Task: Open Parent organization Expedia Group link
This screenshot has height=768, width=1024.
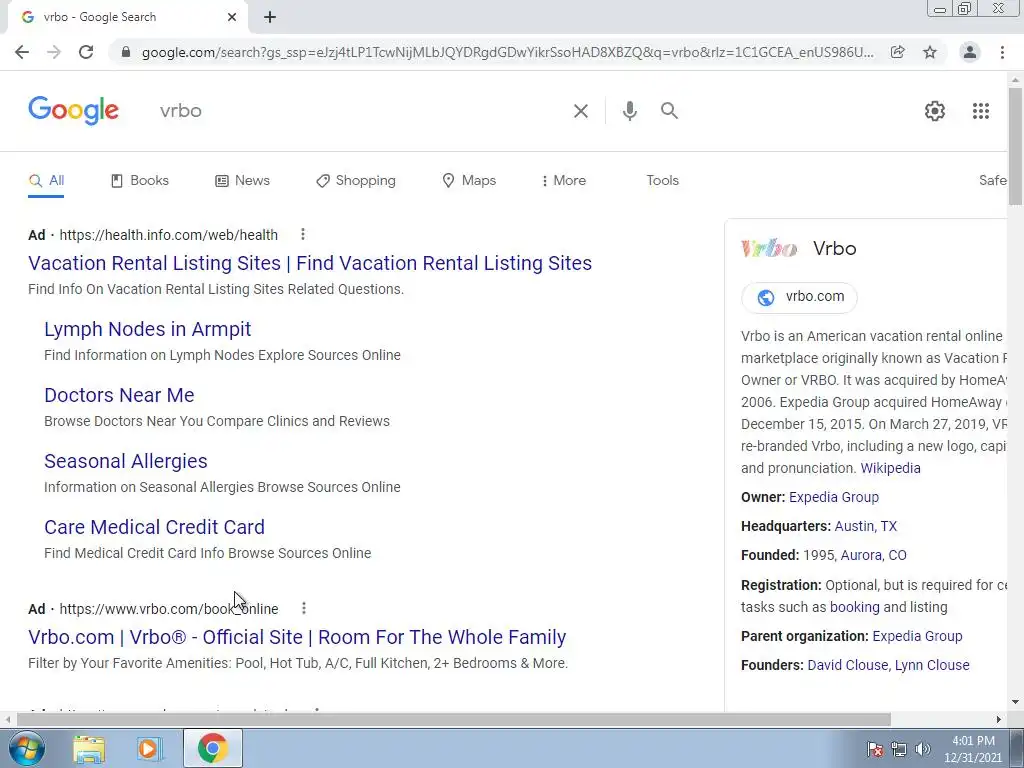Action: (x=917, y=636)
